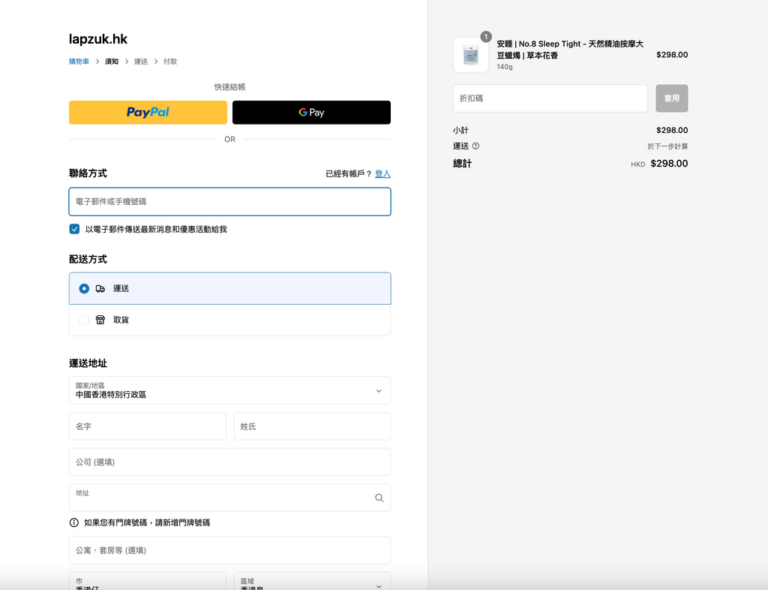This screenshot has height=590, width=768.
Task: Click the company (公司) optional field
Action: [230, 462]
